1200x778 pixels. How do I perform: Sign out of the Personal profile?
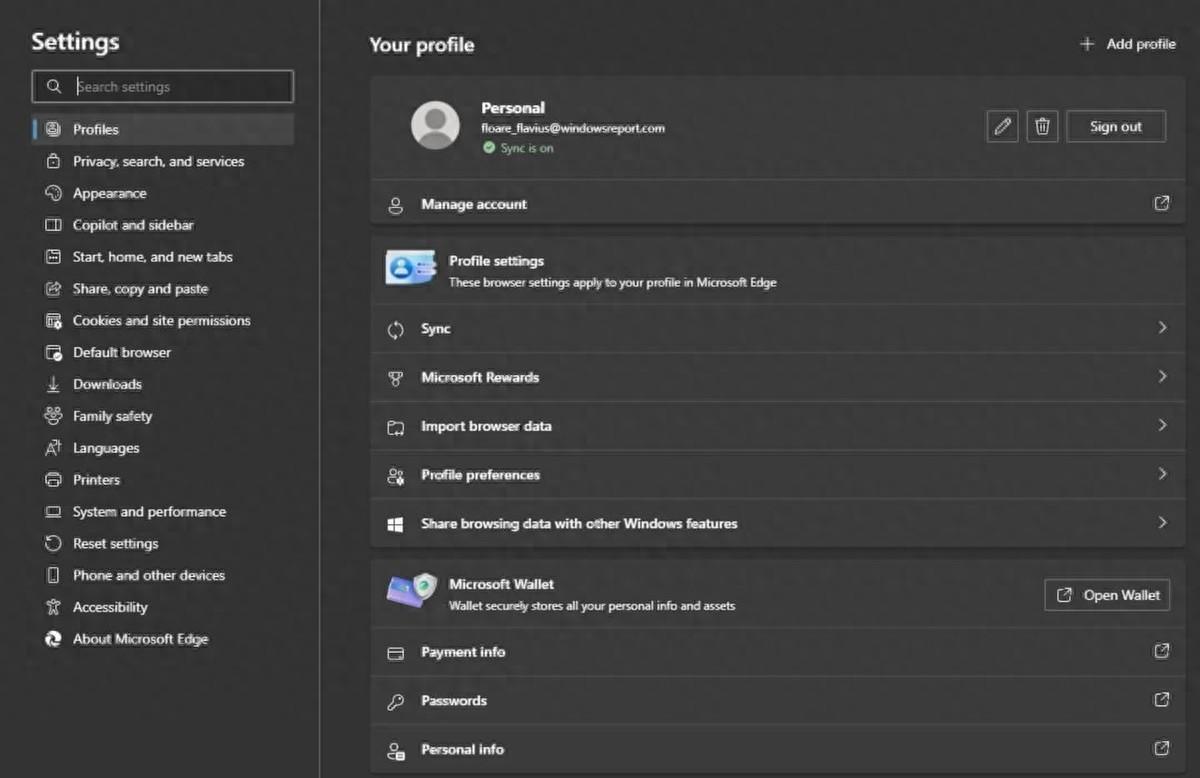pyautogui.click(x=1116, y=127)
